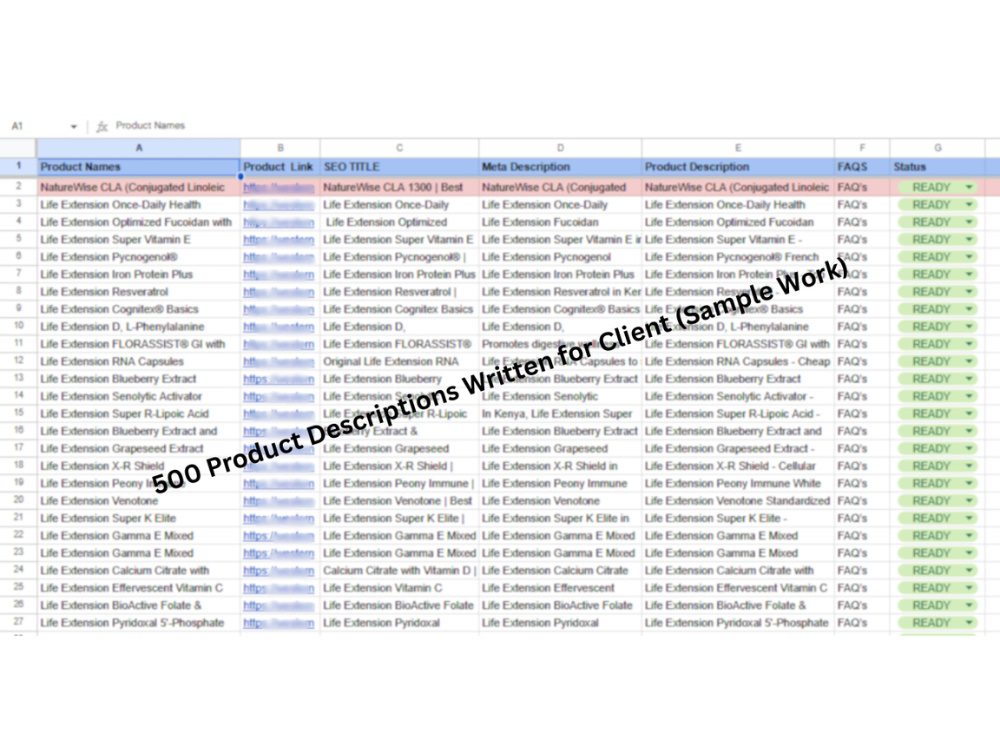Select cell Life Extension Super R-Lipoic Acid in column A
This screenshot has height=750, width=1000.
coord(138,414)
